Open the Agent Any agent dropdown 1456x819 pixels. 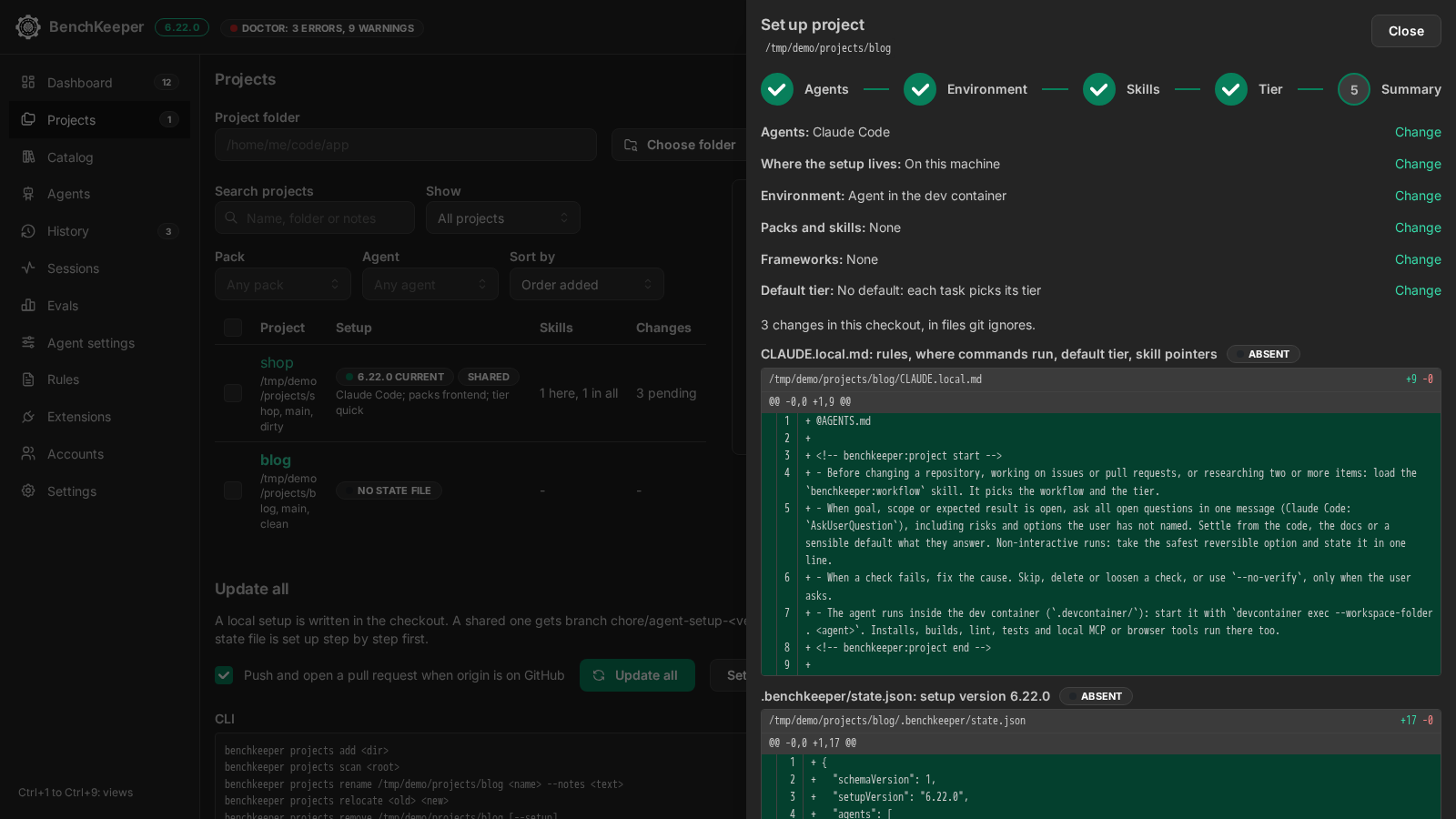430,284
